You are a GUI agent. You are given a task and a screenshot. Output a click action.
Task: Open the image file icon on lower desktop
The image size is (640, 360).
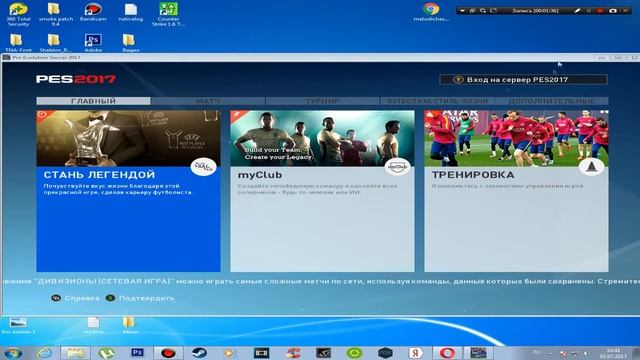click(x=18, y=325)
